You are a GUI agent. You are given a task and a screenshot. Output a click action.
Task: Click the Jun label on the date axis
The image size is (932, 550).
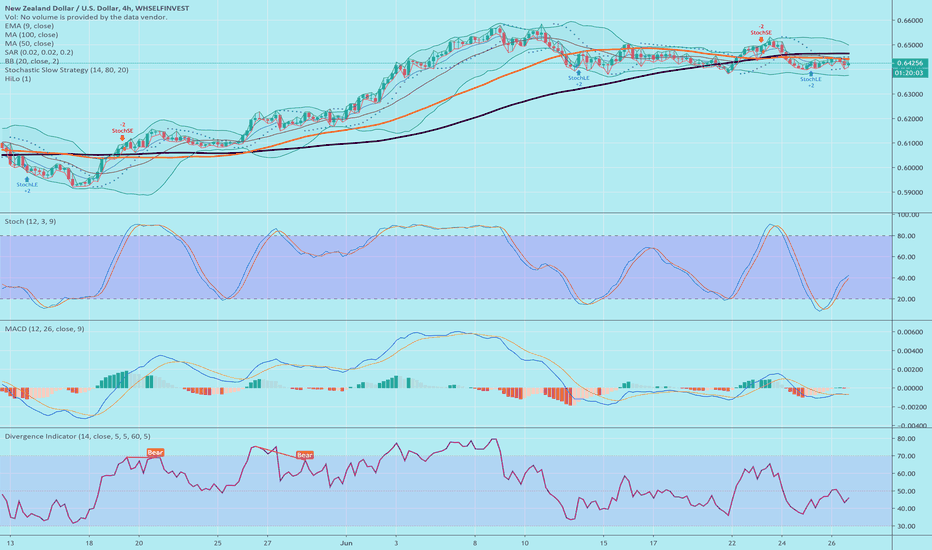[x=347, y=543]
